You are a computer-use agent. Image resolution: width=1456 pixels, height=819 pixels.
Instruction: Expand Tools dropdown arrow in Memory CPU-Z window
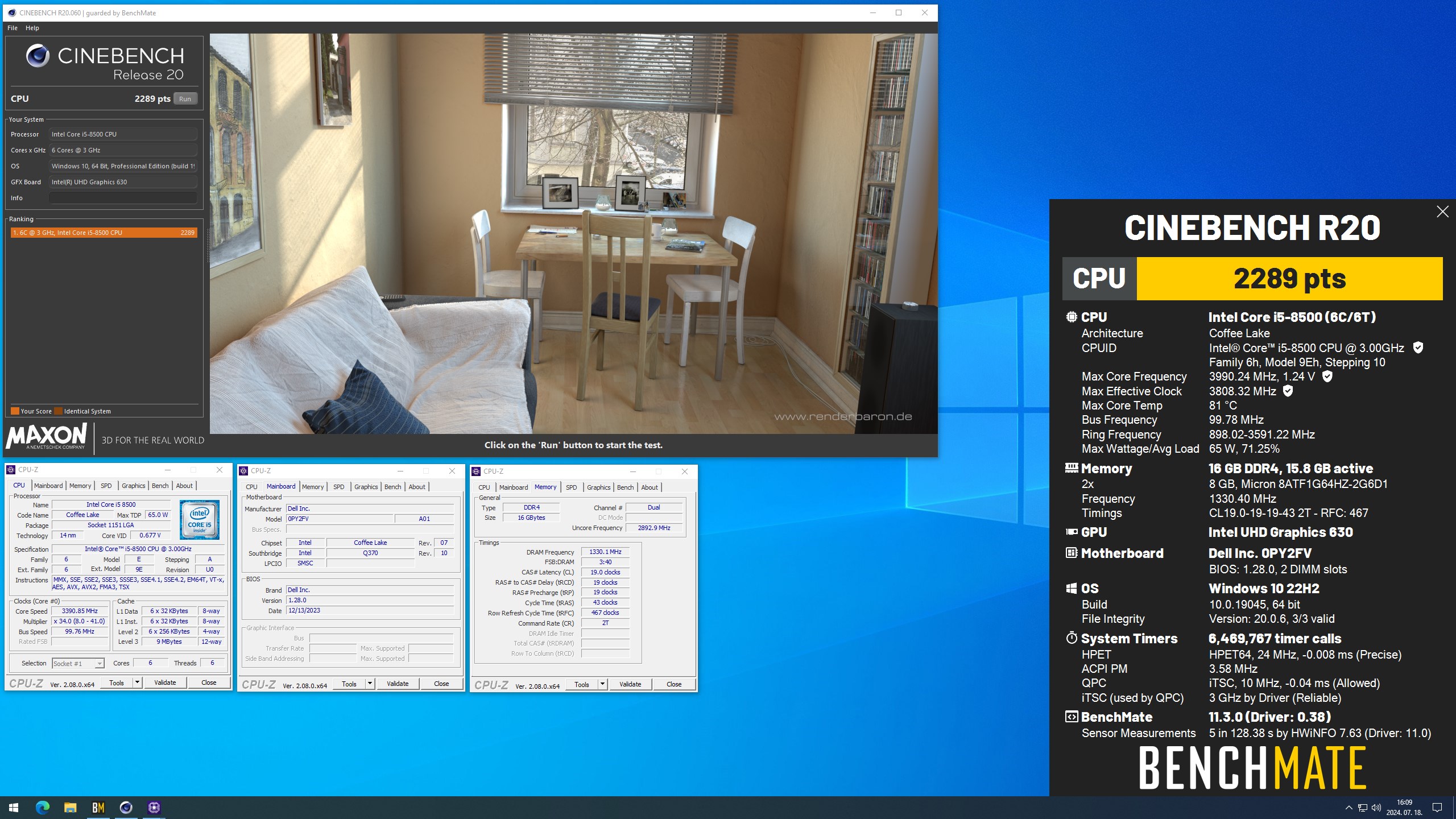pos(602,685)
